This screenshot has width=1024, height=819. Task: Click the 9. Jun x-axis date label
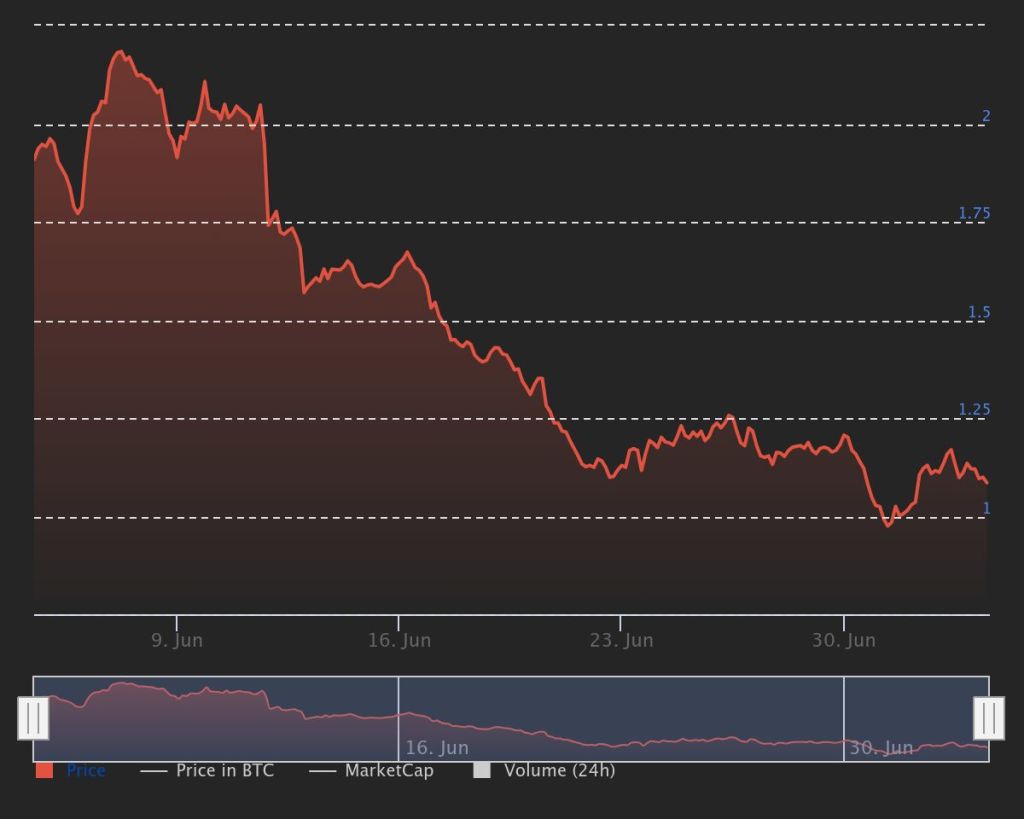177,640
